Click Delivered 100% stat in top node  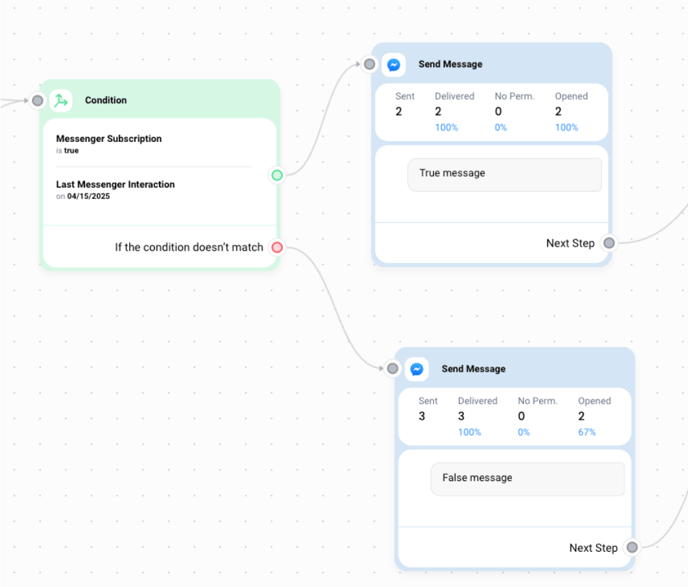click(446, 128)
